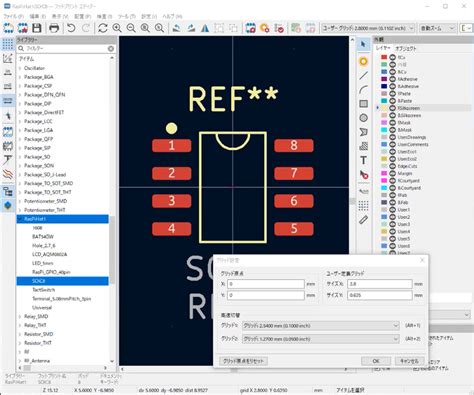Viewport: 474px width, 395px height.
Task: Open the auto zoom dropdown
Action: pos(437,28)
